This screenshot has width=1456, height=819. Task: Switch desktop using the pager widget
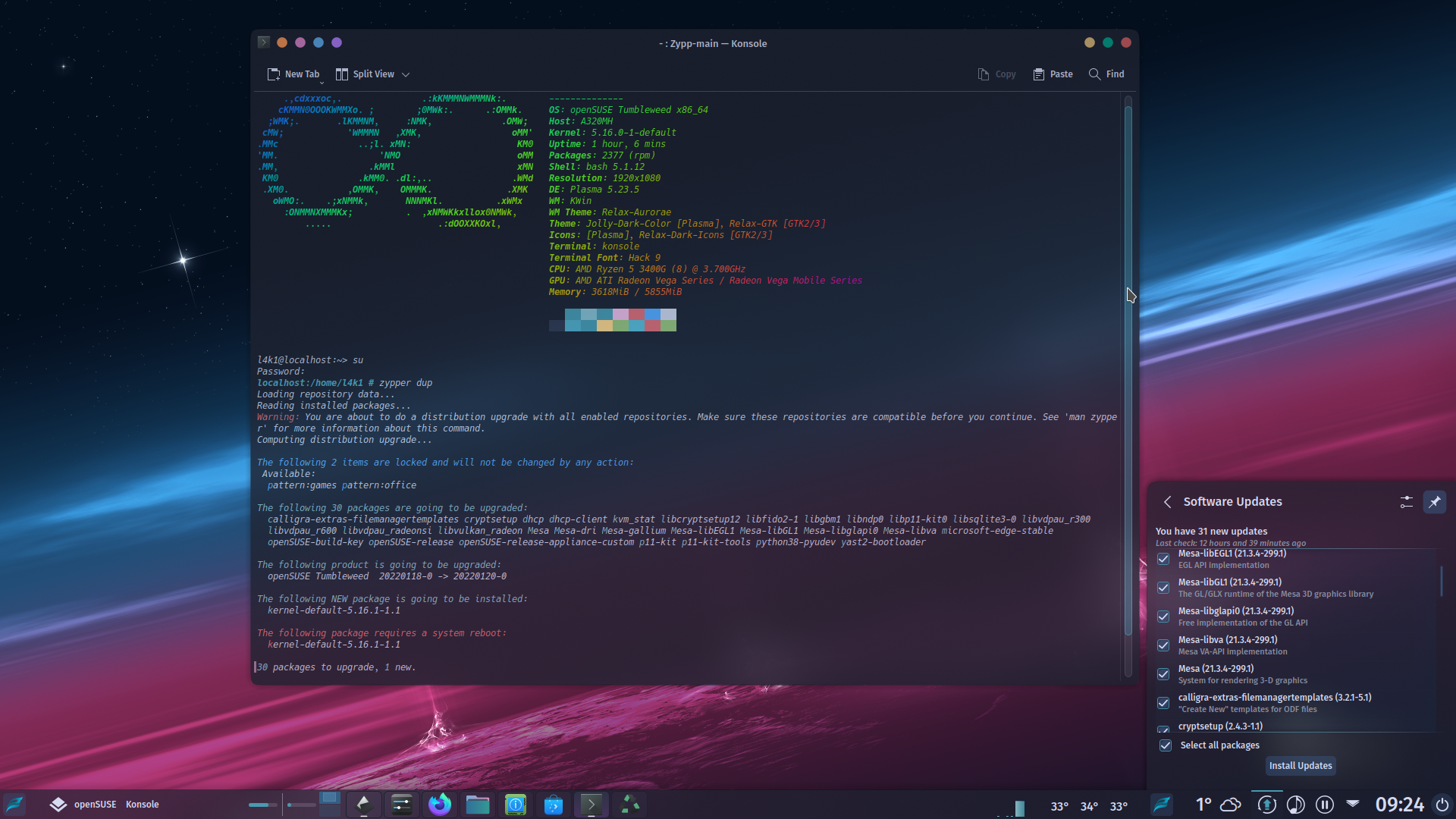(329, 804)
